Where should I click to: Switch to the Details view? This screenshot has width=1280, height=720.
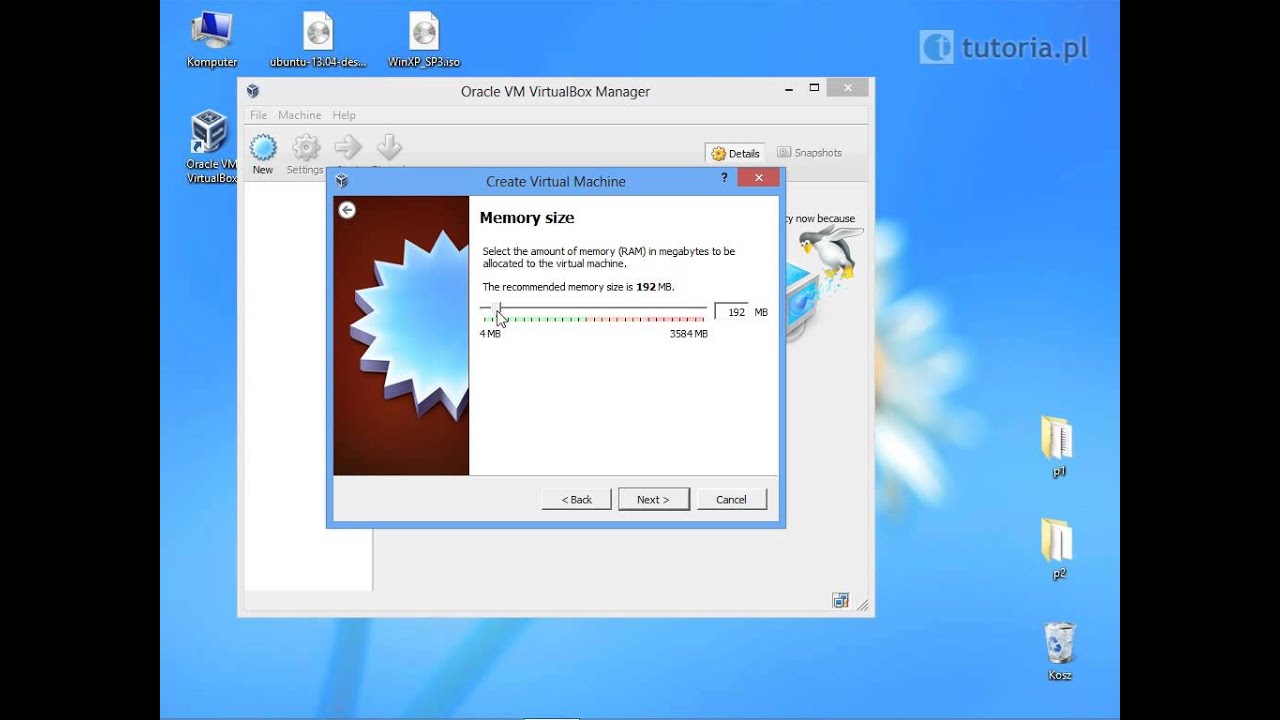pyautogui.click(x=735, y=153)
